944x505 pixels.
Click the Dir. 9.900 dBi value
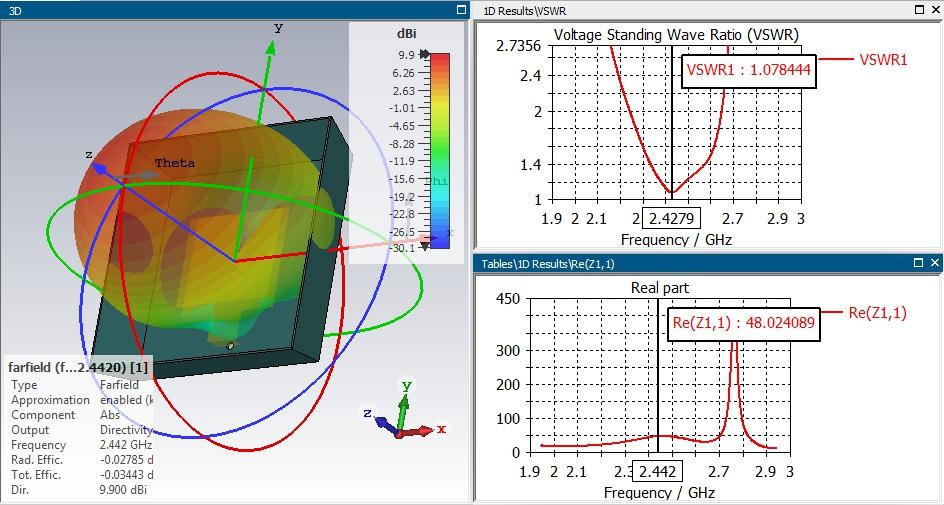[123, 490]
